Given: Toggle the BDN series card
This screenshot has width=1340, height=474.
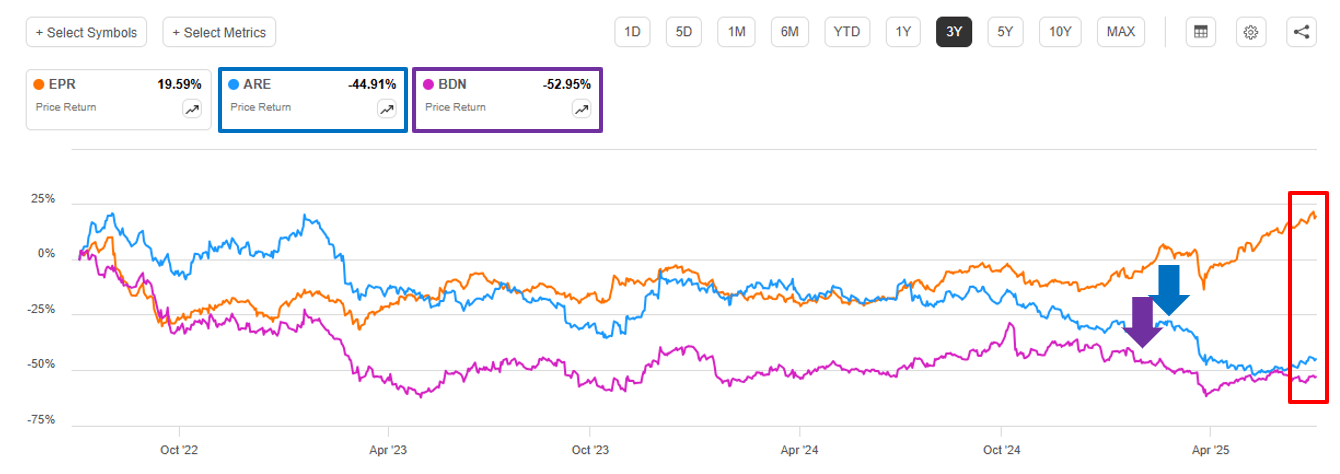Looking at the screenshot, I should 507,98.
